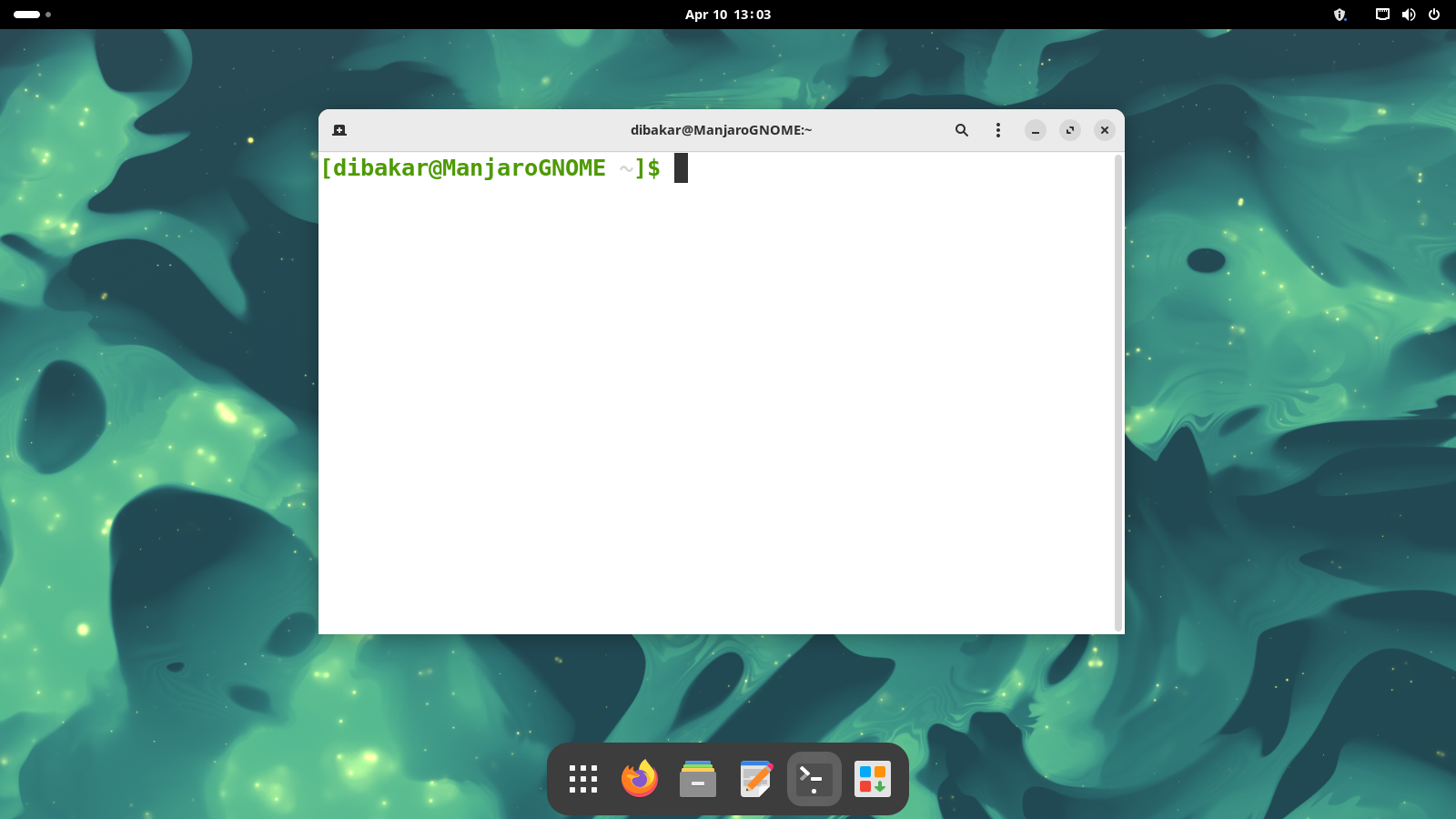Show all applications grid in dock
The image size is (1456, 819).
point(583,779)
